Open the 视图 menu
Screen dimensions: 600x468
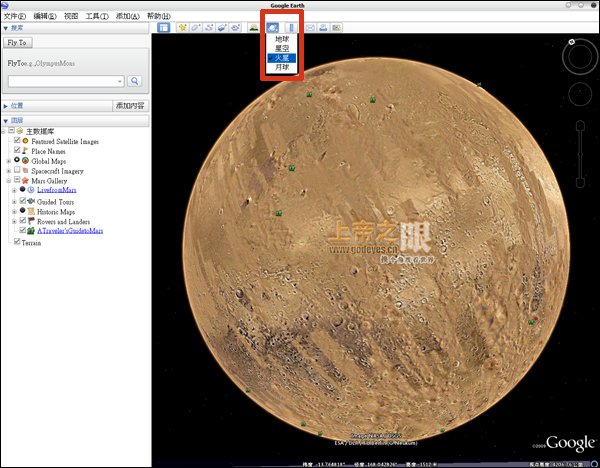click(71, 16)
